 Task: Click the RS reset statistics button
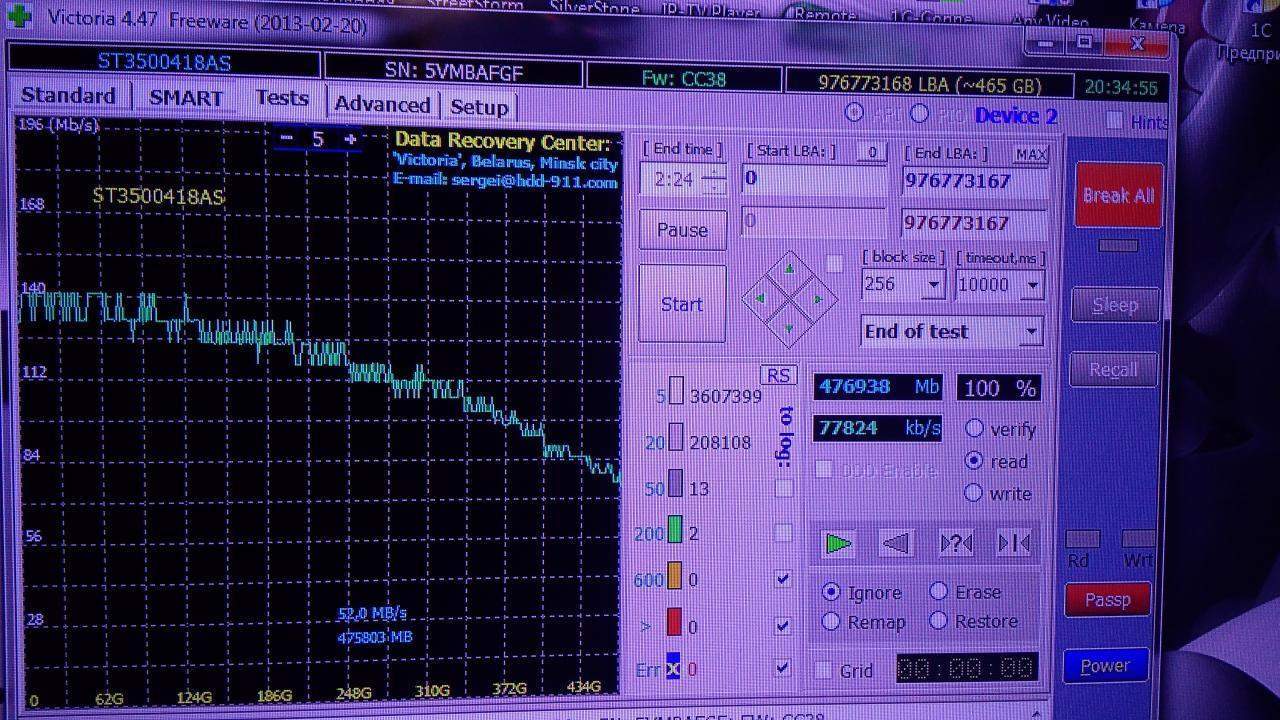click(778, 376)
